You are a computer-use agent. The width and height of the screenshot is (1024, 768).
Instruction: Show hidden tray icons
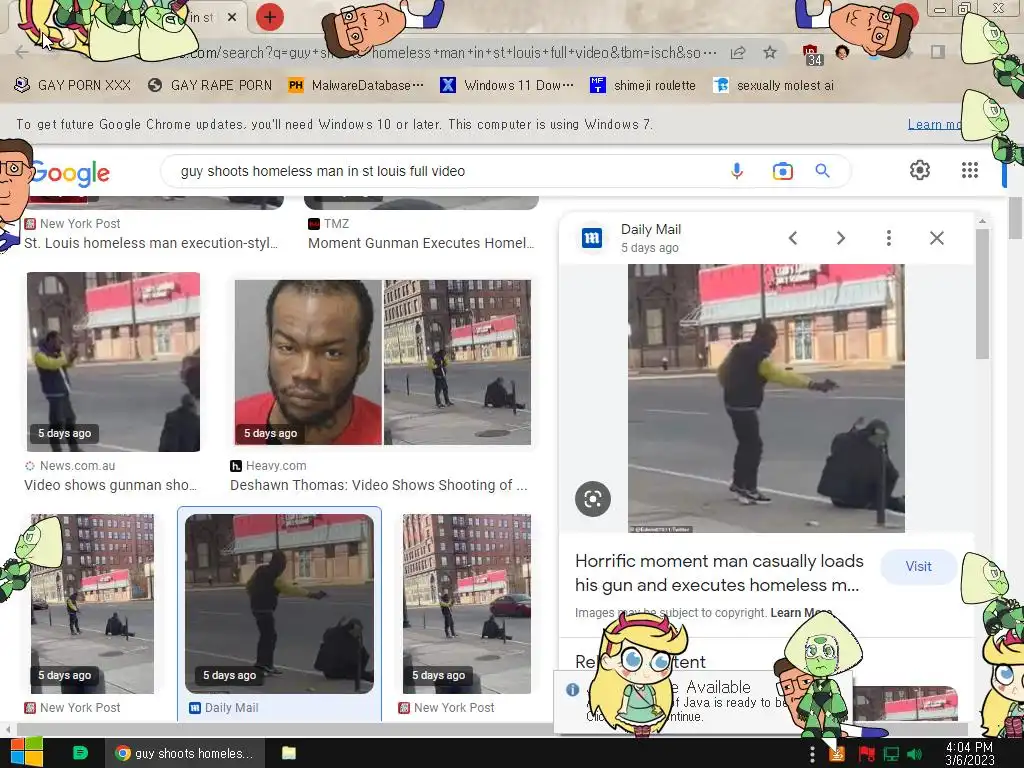[812, 754]
